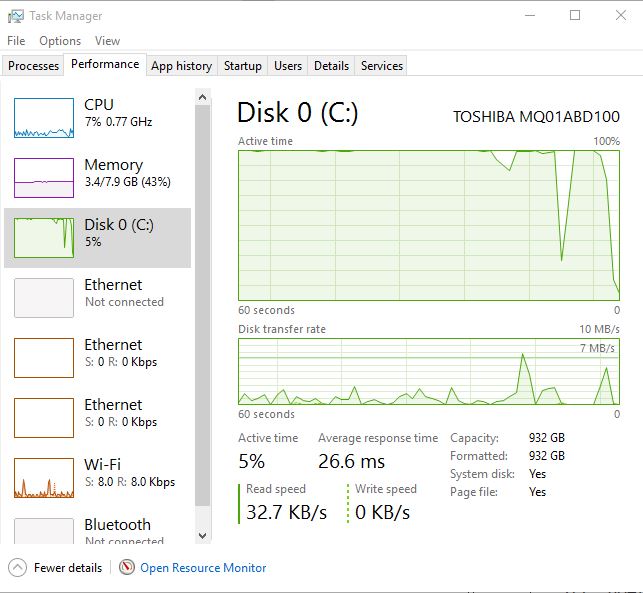Click the Formatted 932 GB value
The width and height of the screenshot is (643, 593).
(547, 456)
